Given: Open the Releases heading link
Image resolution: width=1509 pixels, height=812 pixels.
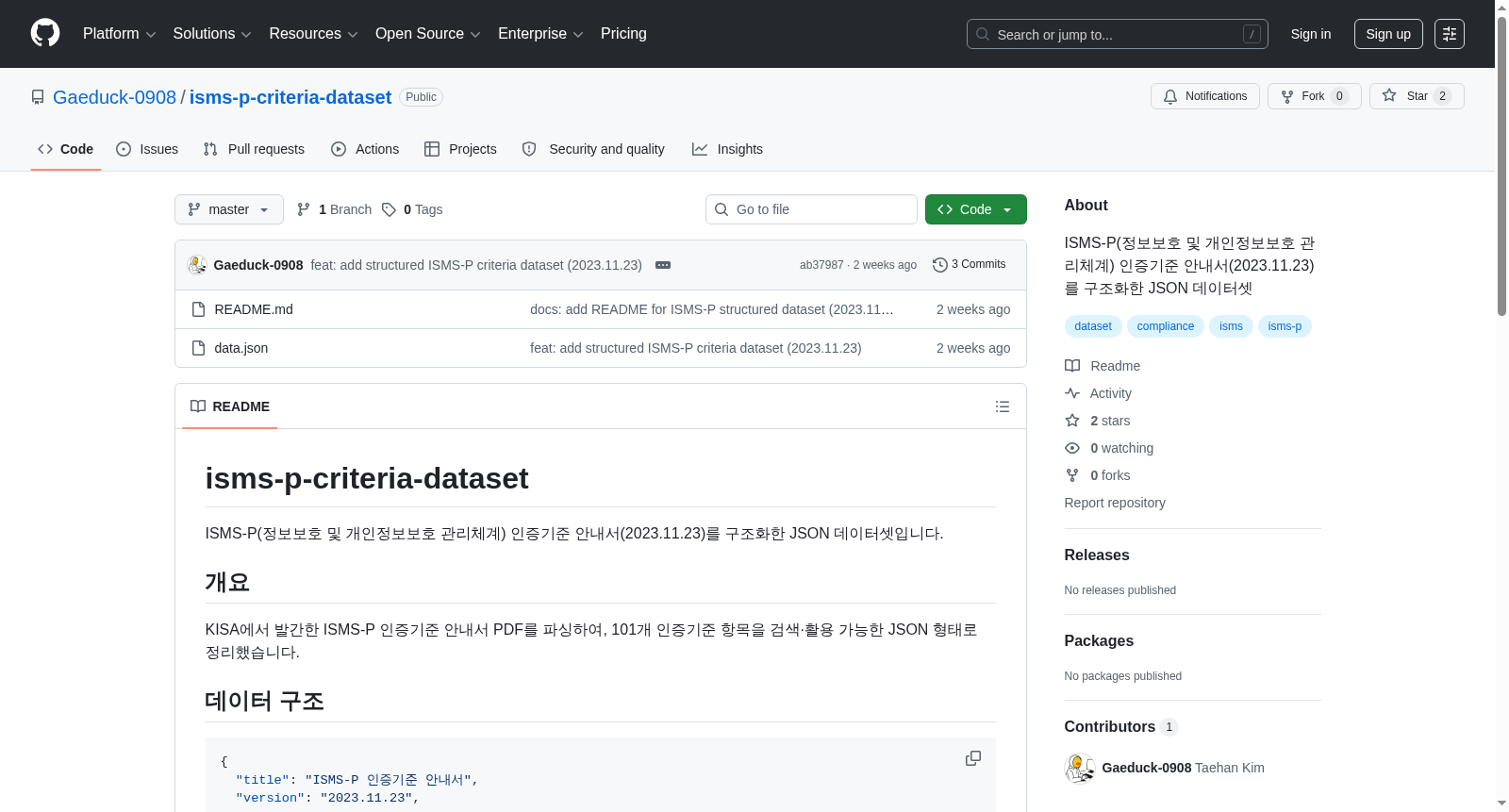Looking at the screenshot, I should click(x=1097, y=555).
